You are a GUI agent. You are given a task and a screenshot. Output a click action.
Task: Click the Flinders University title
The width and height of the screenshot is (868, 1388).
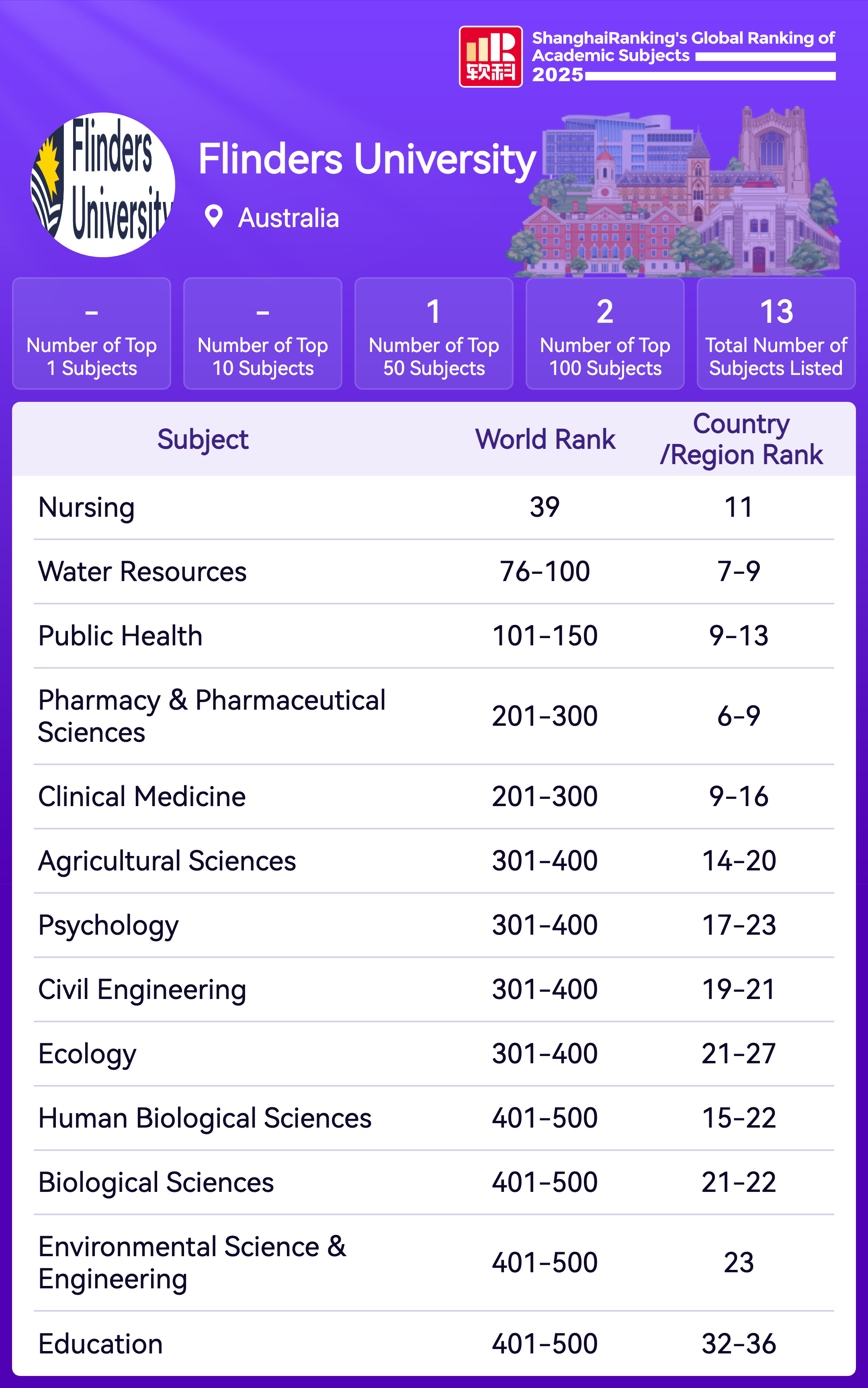pyautogui.click(x=367, y=160)
